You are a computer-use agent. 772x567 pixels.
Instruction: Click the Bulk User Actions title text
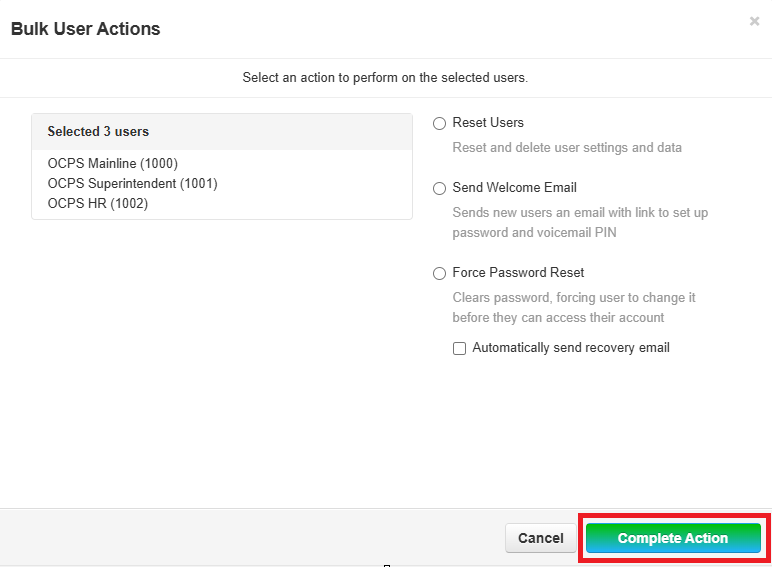coord(85,29)
